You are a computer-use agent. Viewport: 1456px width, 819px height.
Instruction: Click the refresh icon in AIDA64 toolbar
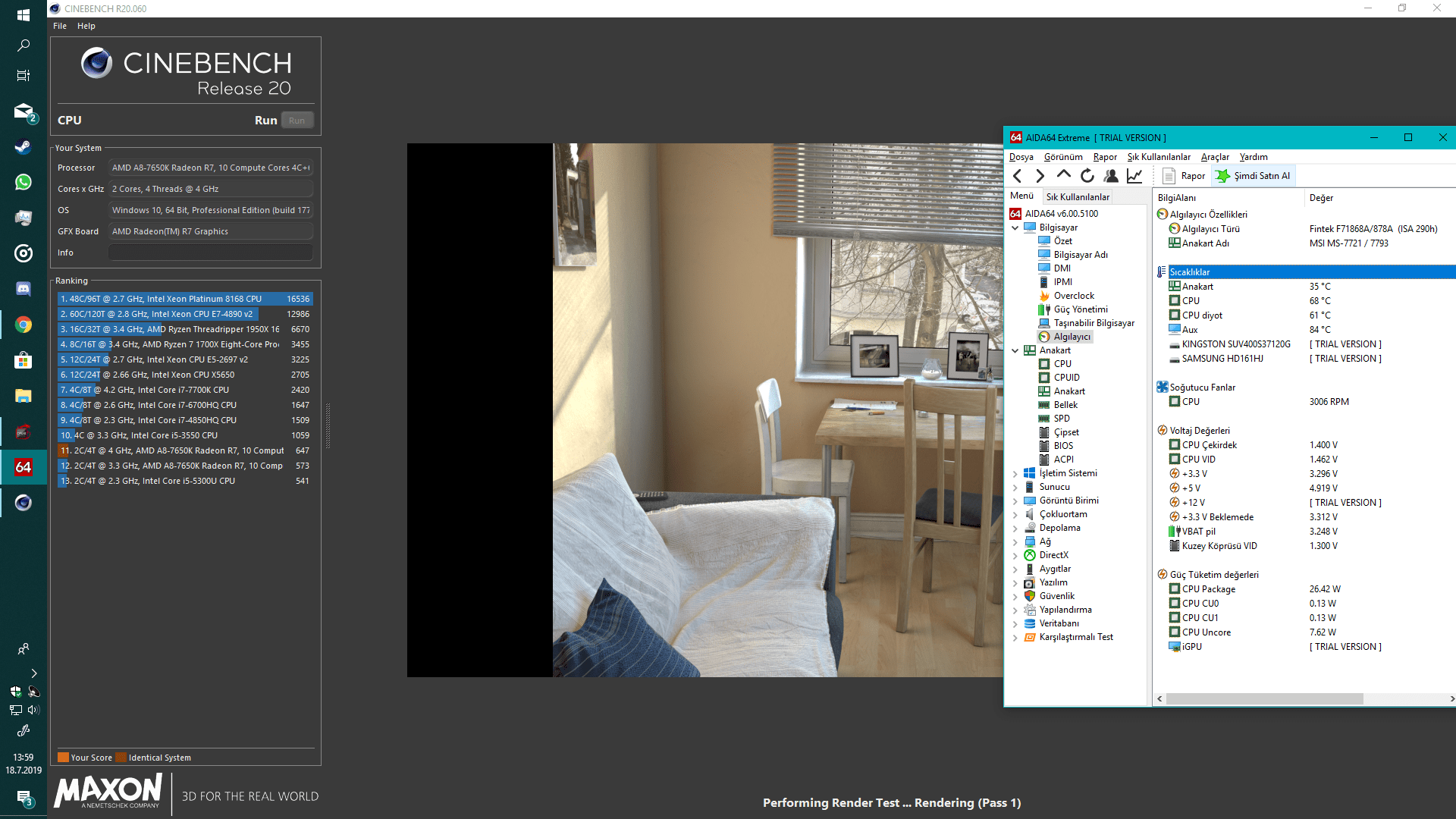[x=1087, y=176]
